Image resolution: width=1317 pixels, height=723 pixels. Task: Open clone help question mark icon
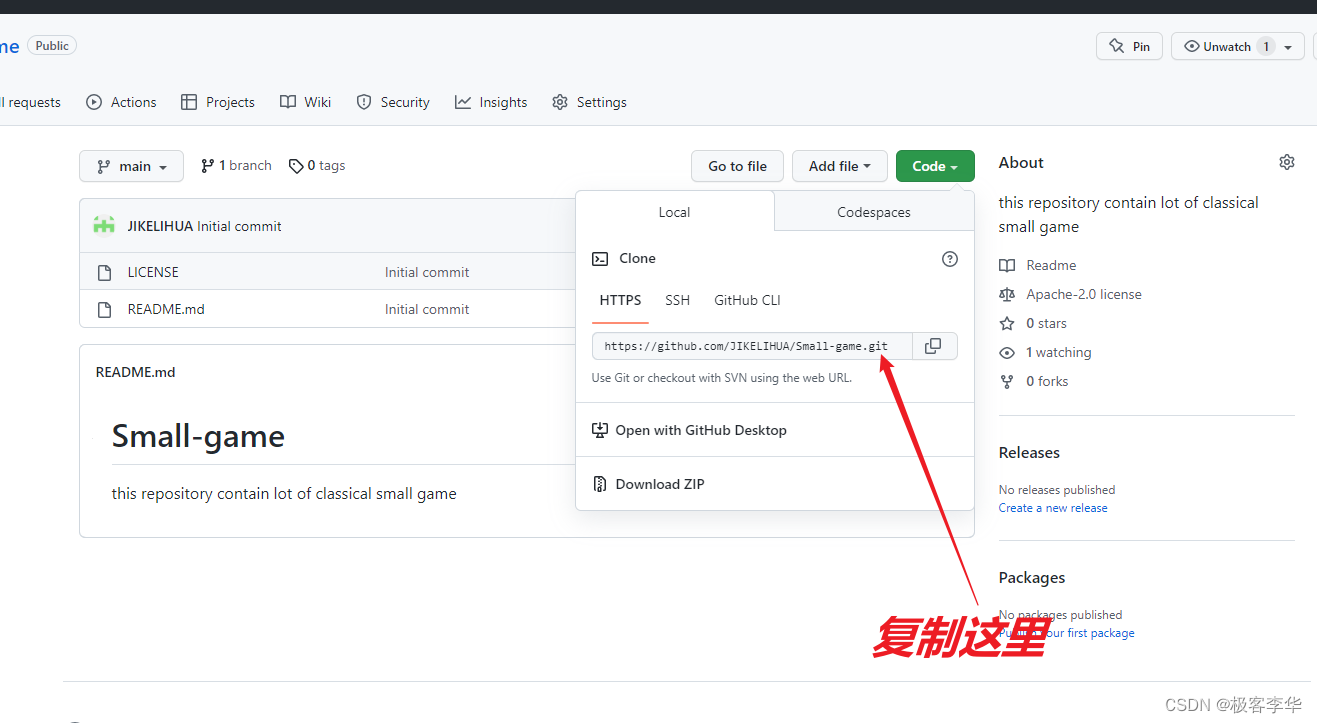coord(950,259)
